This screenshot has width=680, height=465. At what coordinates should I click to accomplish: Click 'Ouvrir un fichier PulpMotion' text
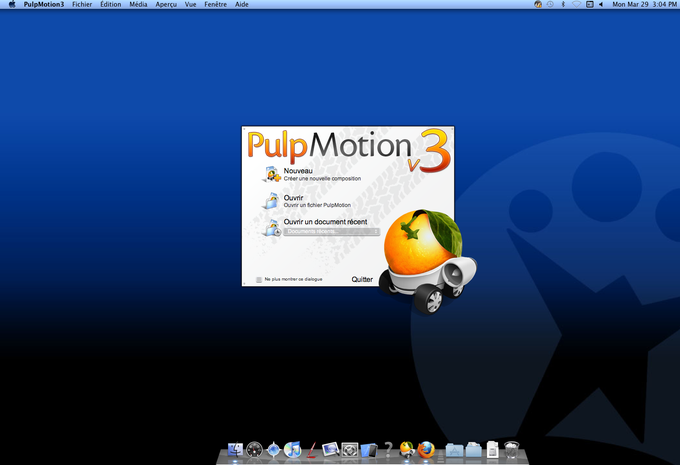tap(317, 205)
